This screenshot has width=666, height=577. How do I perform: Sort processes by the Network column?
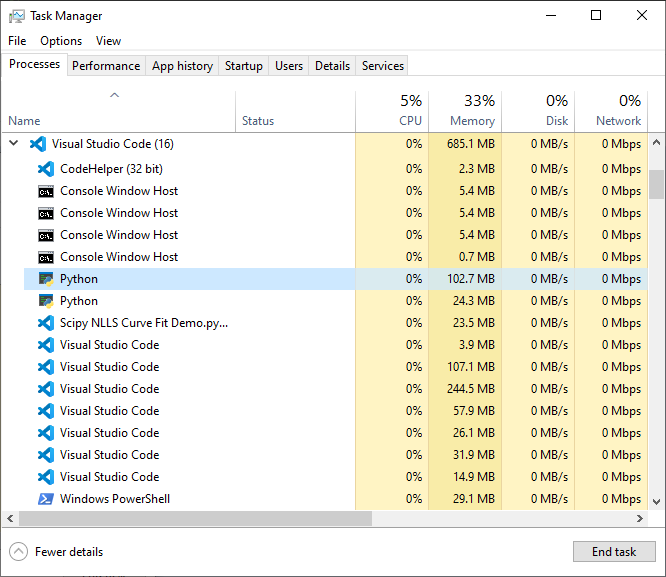tap(611, 112)
